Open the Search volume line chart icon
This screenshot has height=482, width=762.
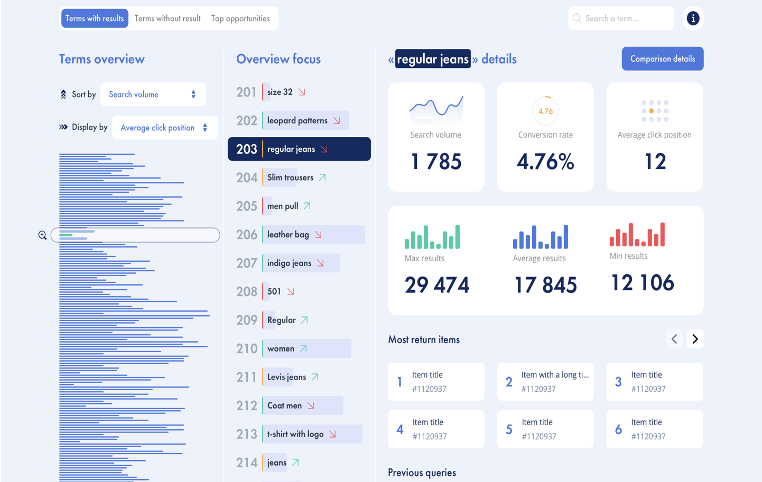click(x=436, y=107)
